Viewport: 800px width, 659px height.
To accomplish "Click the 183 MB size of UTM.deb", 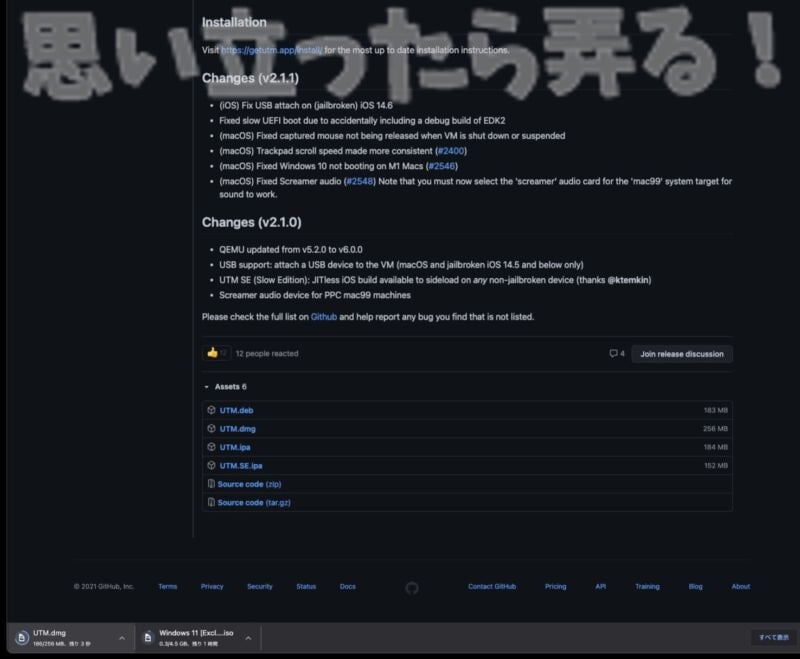I will coord(716,410).
